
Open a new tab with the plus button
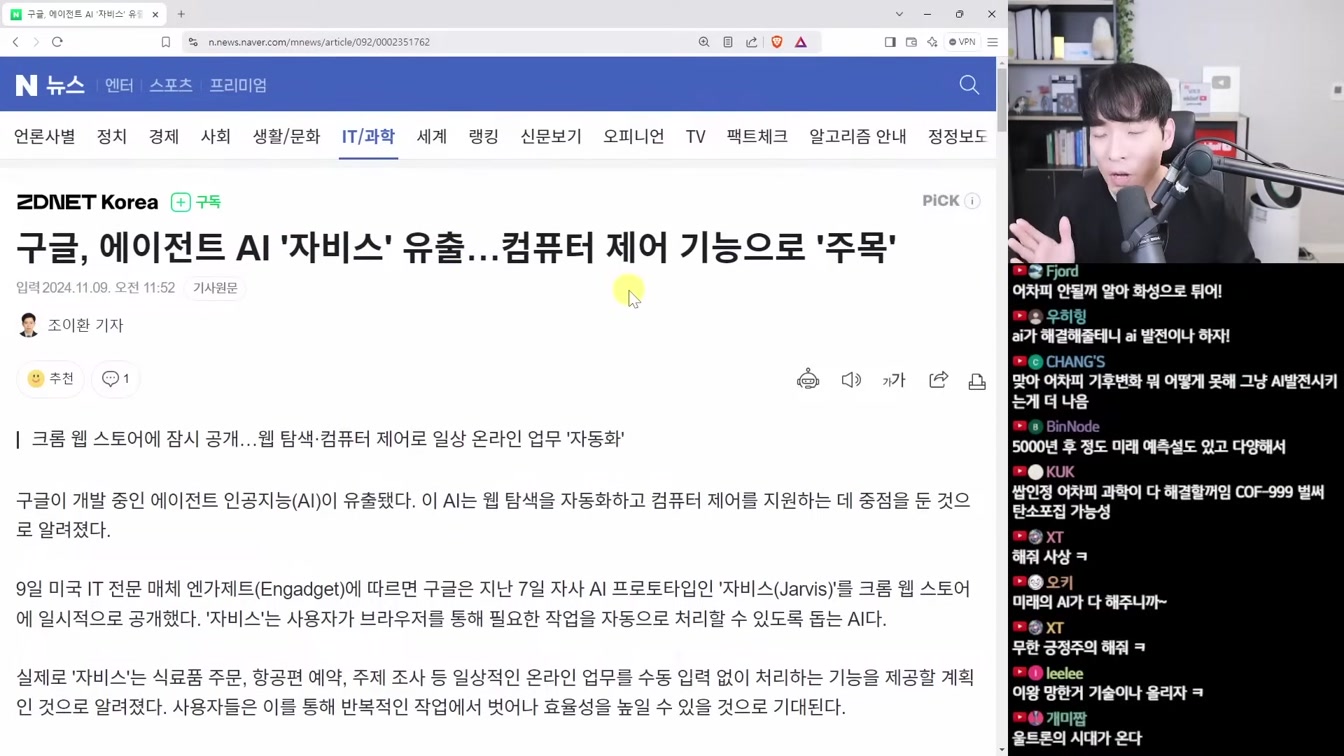coord(181,14)
